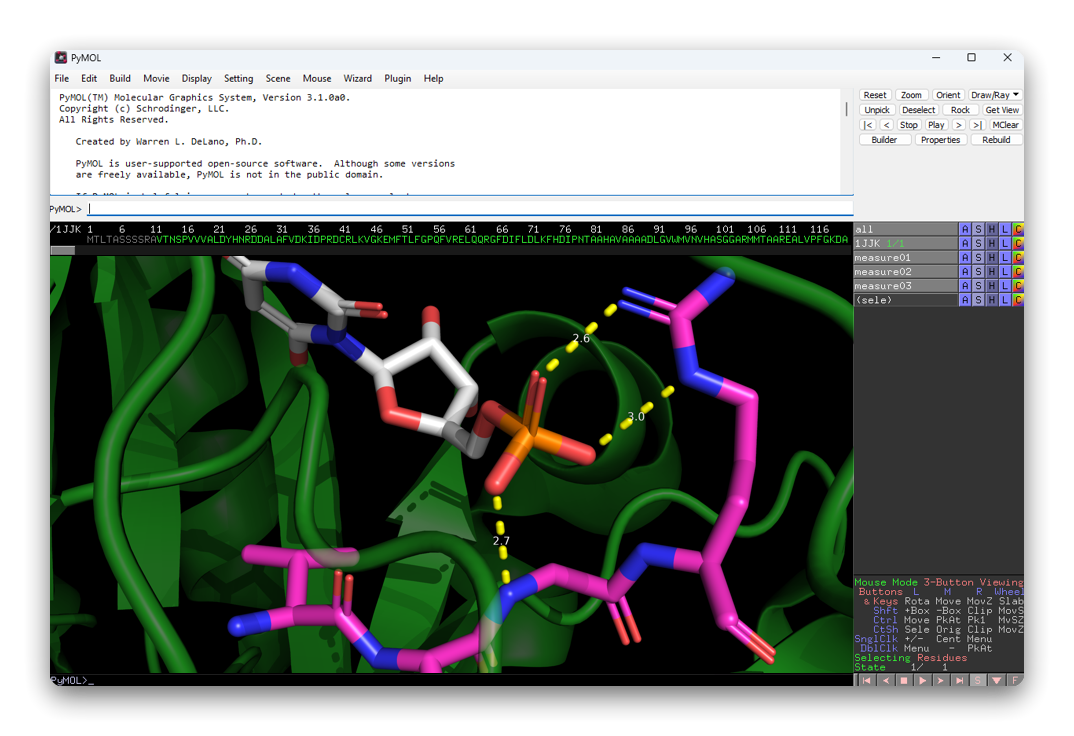The image size is (1074, 736).
Task: Open the Hide menu for measure02
Action: point(992,272)
